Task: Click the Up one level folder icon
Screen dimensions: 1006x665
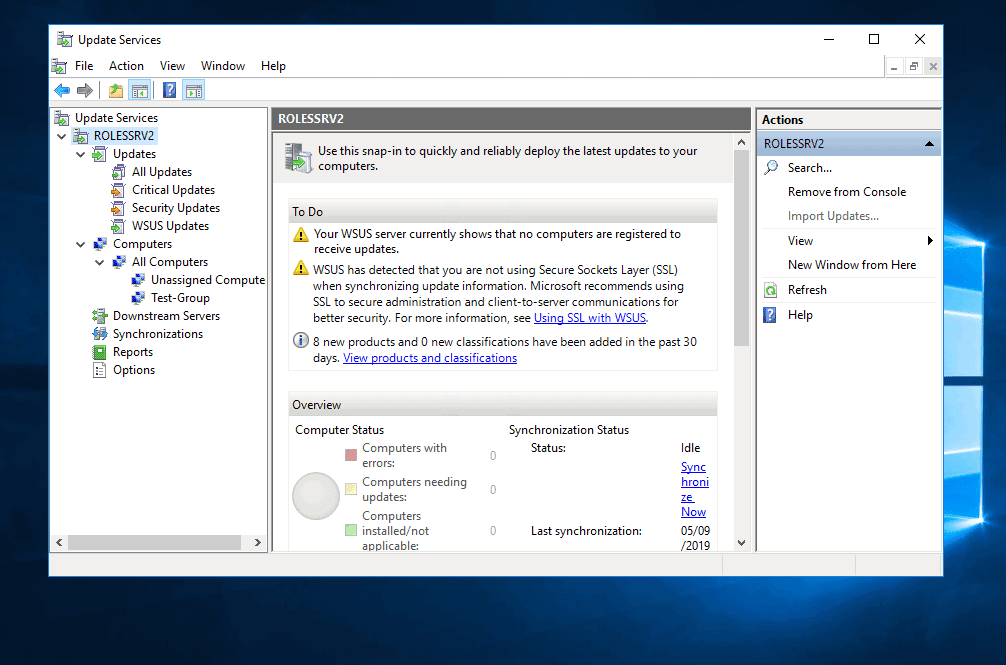Action: click(115, 91)
